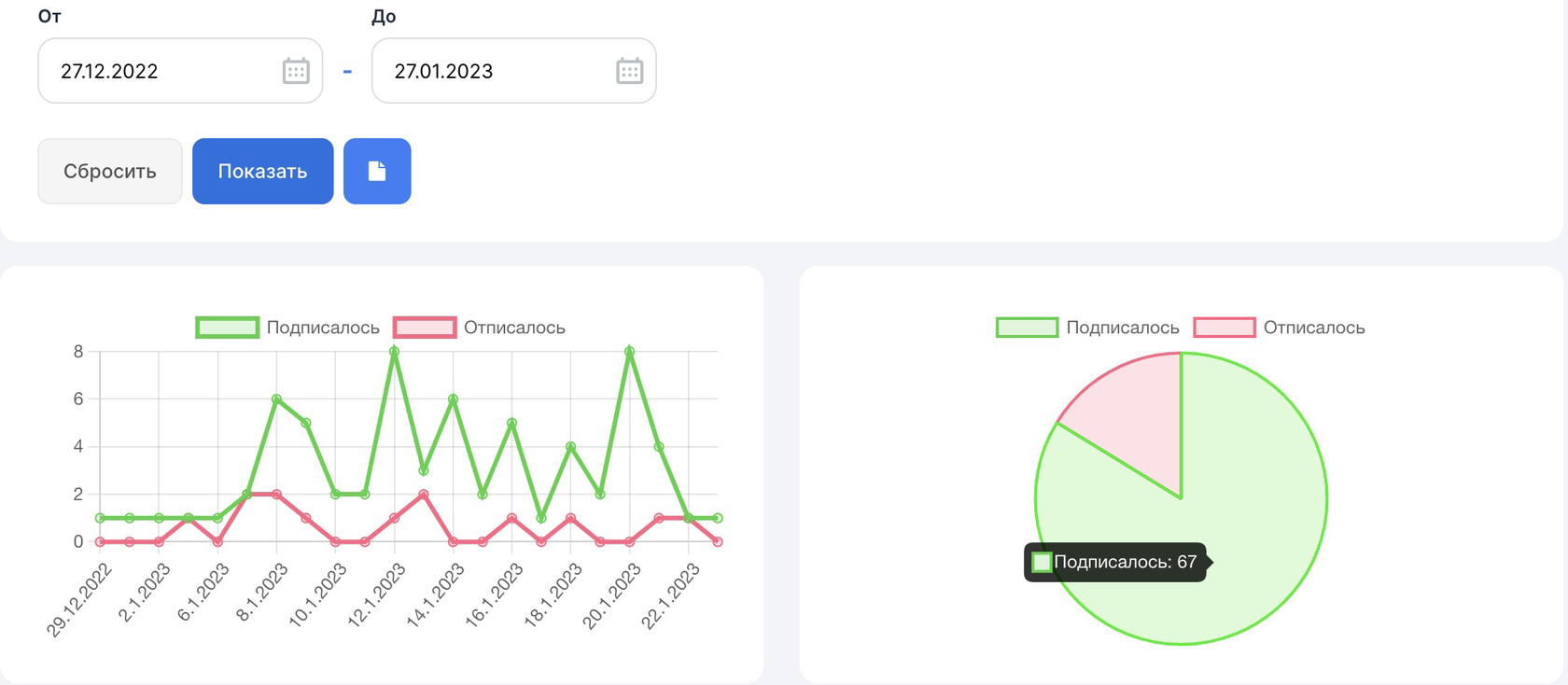Click the blue file export icon button

[377, 171]
